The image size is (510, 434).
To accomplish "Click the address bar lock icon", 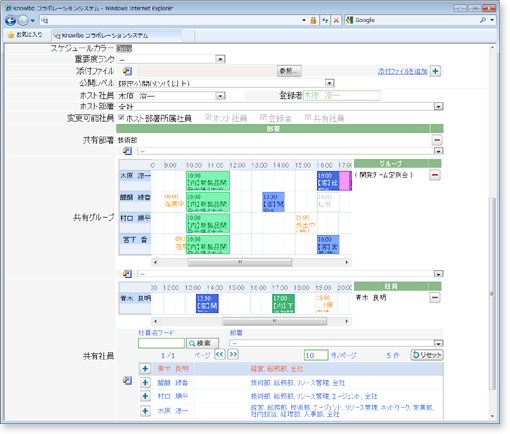I will coord(313,20).
